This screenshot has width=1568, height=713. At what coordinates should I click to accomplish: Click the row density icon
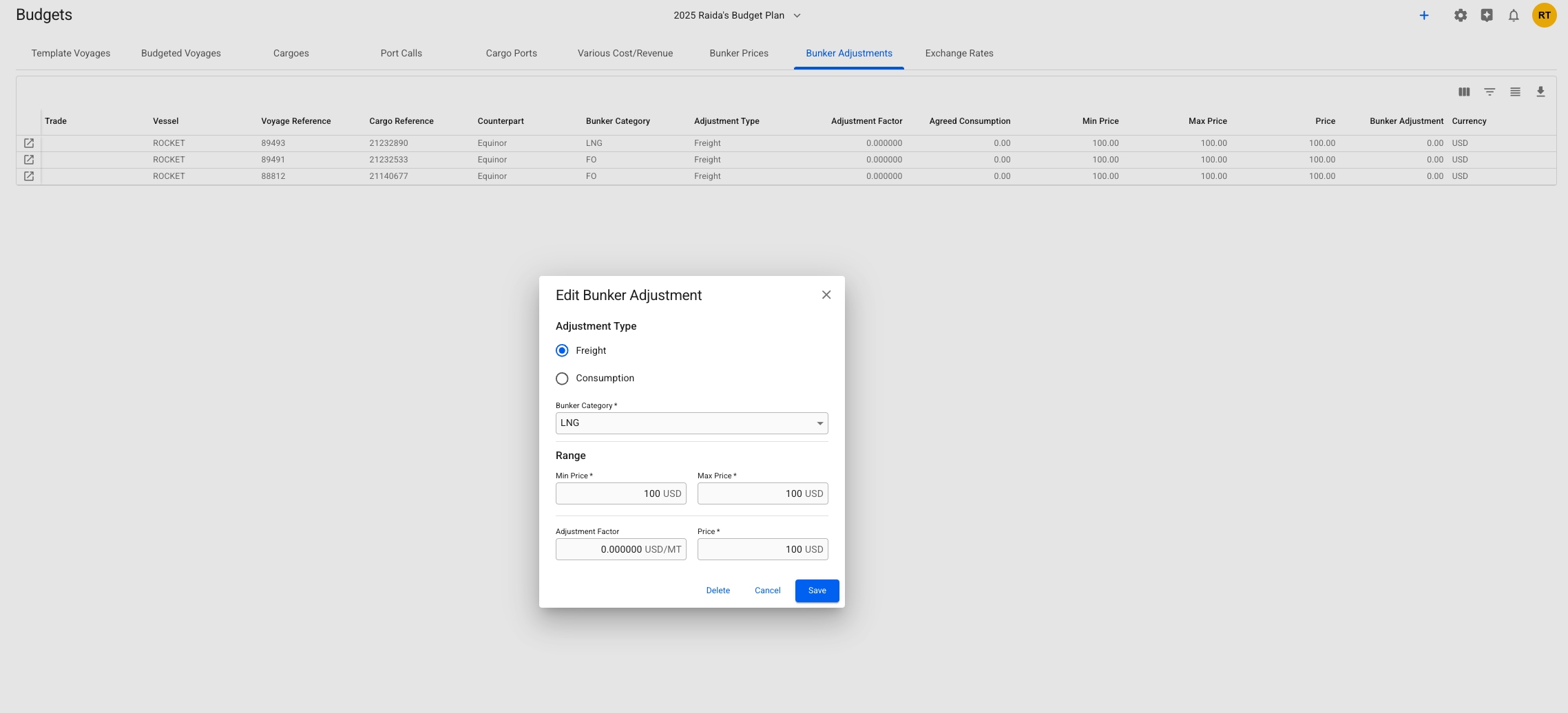pyautogui.click(x=1515, y=92)
